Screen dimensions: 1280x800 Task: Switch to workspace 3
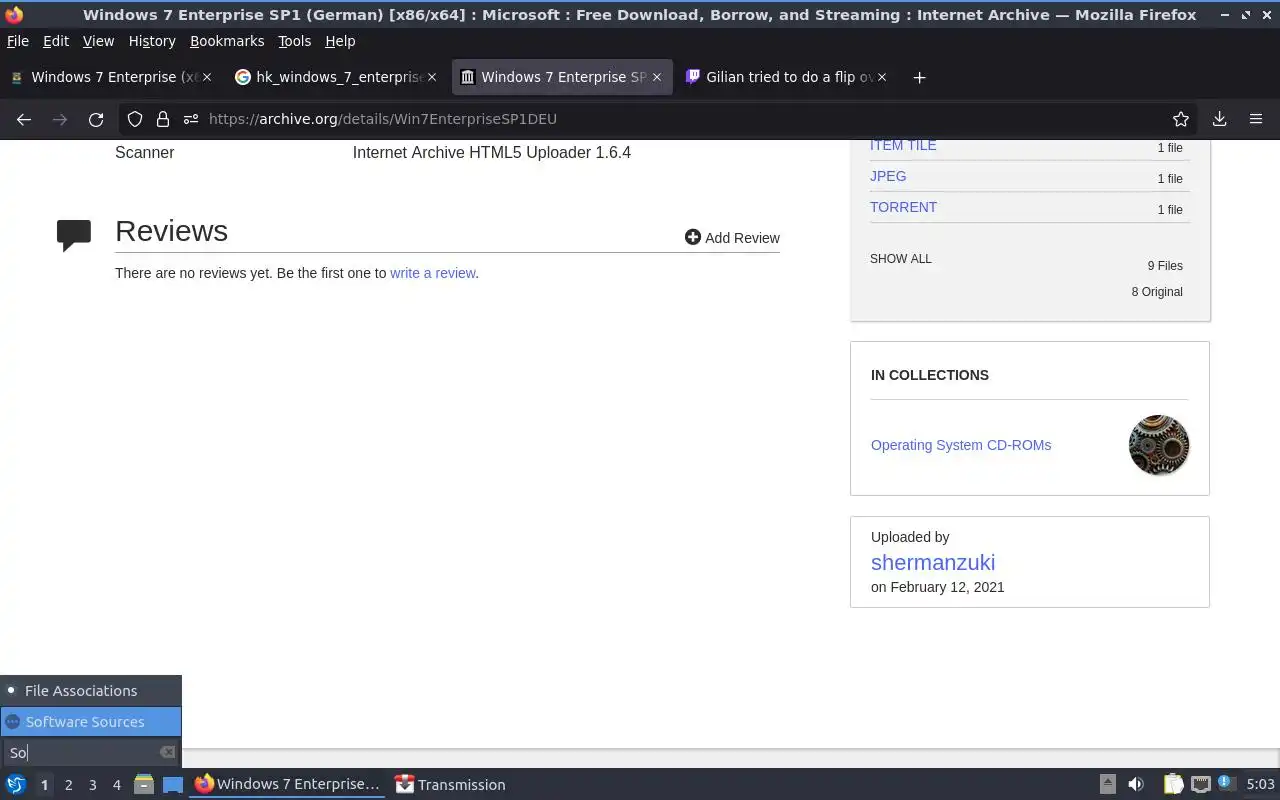[92, 785]
